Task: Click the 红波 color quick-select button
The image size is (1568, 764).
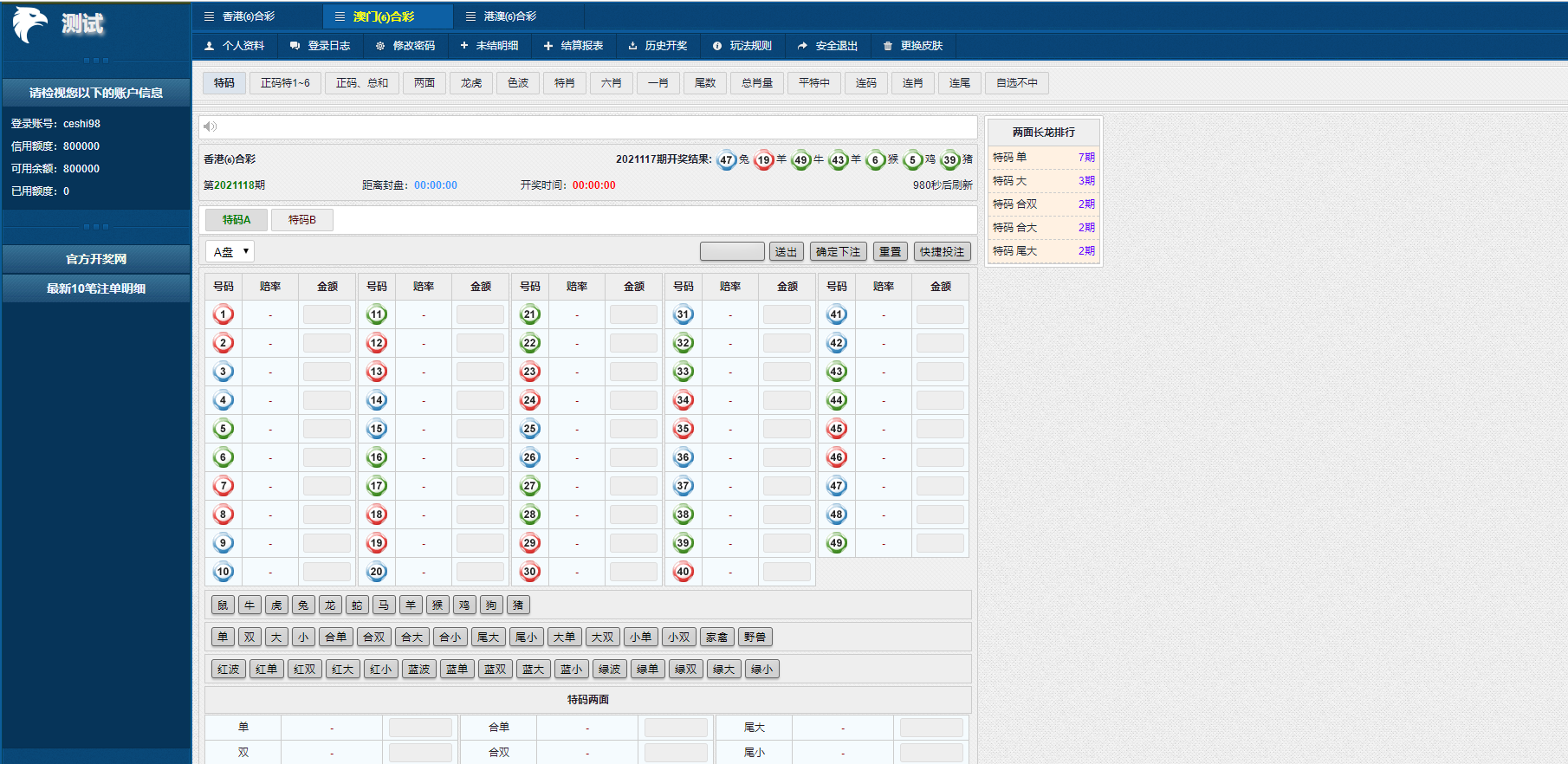Action: [x=229, y=670]
